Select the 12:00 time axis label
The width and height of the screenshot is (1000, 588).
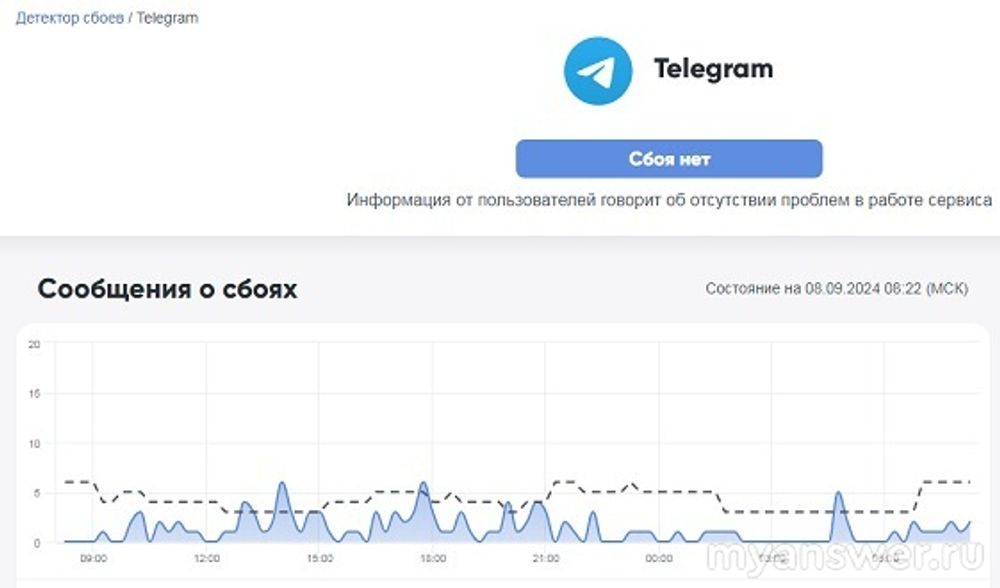(207, 558)
